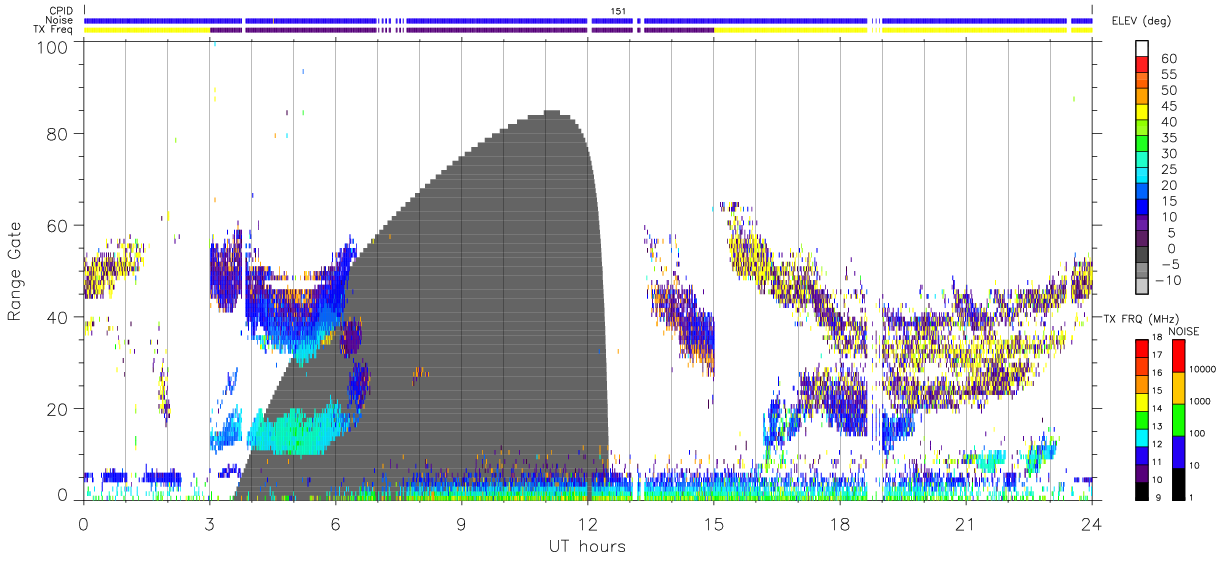Click the cyan echo patch near range gate 15

click(295, 430)
